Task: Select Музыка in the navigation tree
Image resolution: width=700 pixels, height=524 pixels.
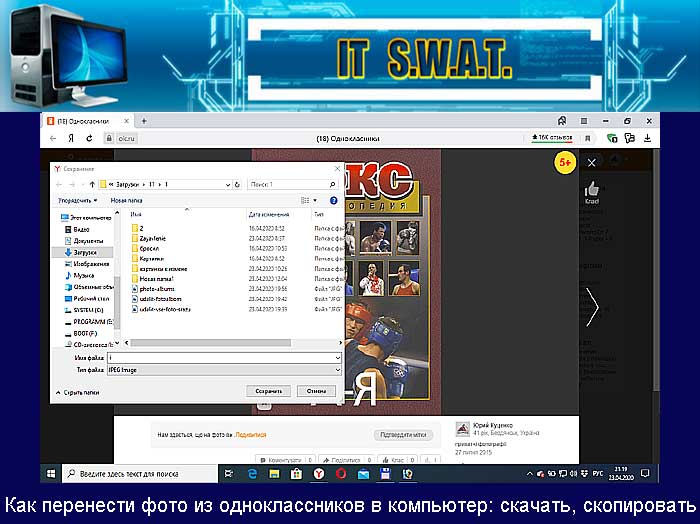Action: (79, 275)
